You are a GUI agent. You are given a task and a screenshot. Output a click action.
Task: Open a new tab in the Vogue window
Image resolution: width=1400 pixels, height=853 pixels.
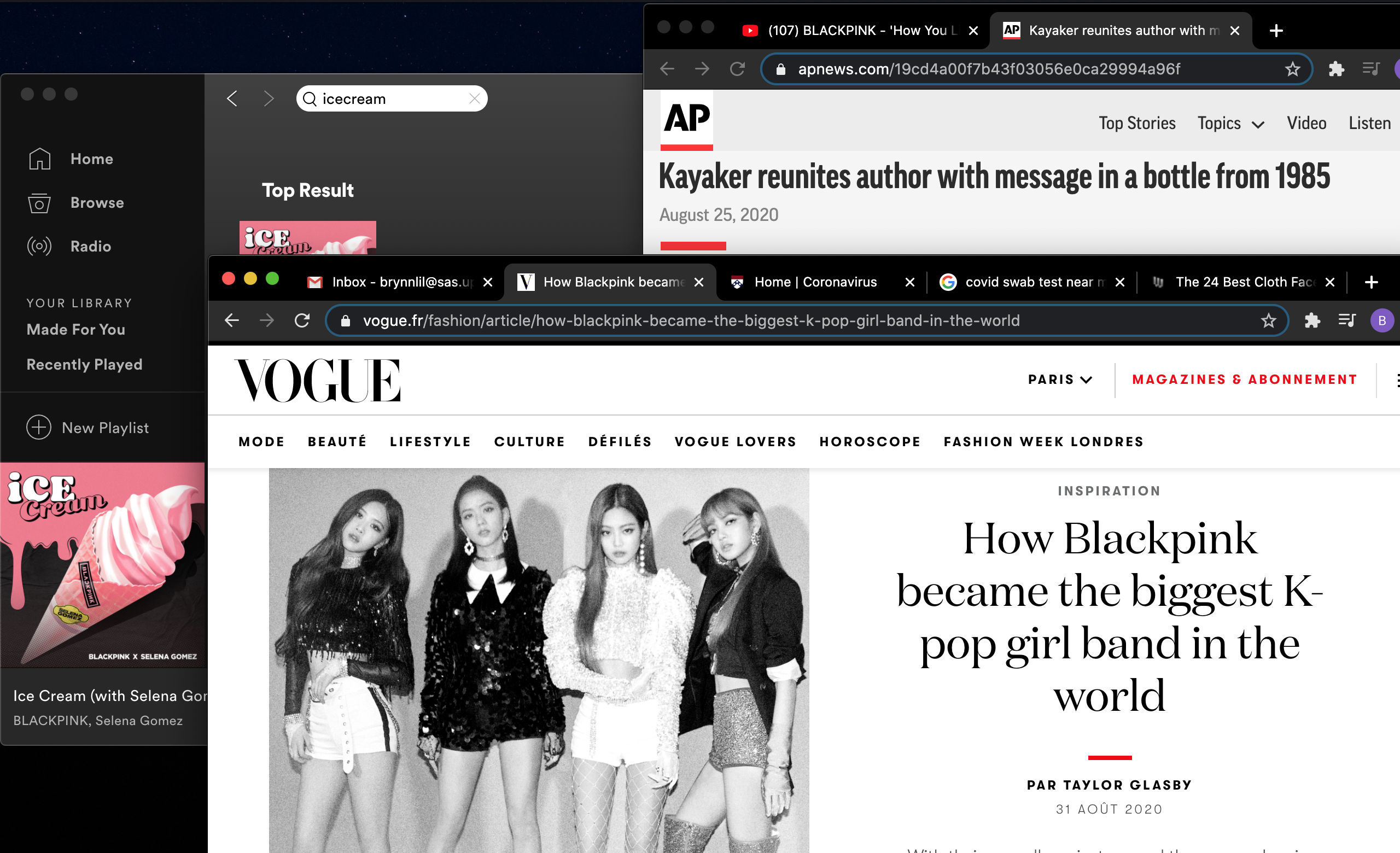click(1371, 282)
